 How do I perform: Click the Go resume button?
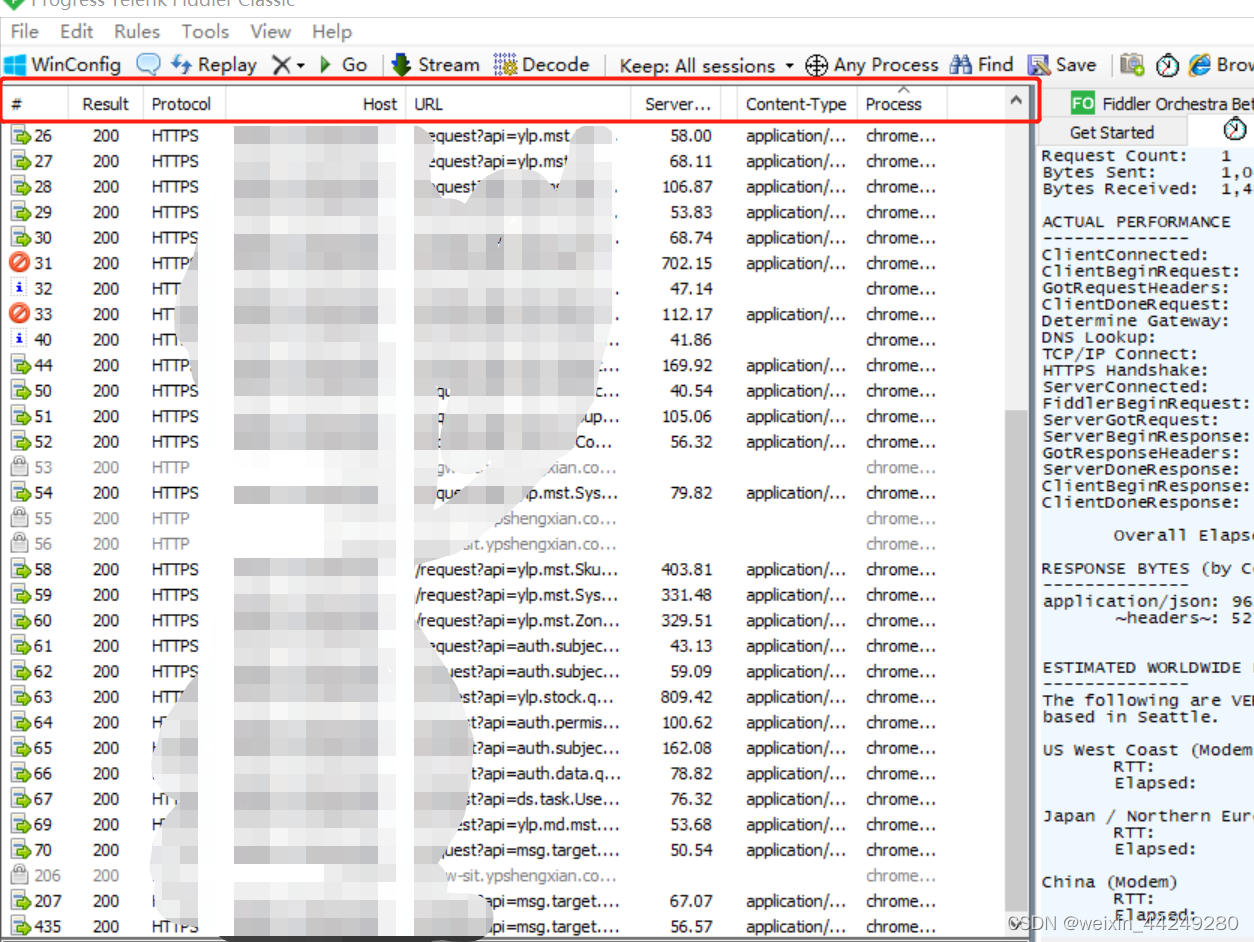[x=343, y=65]
